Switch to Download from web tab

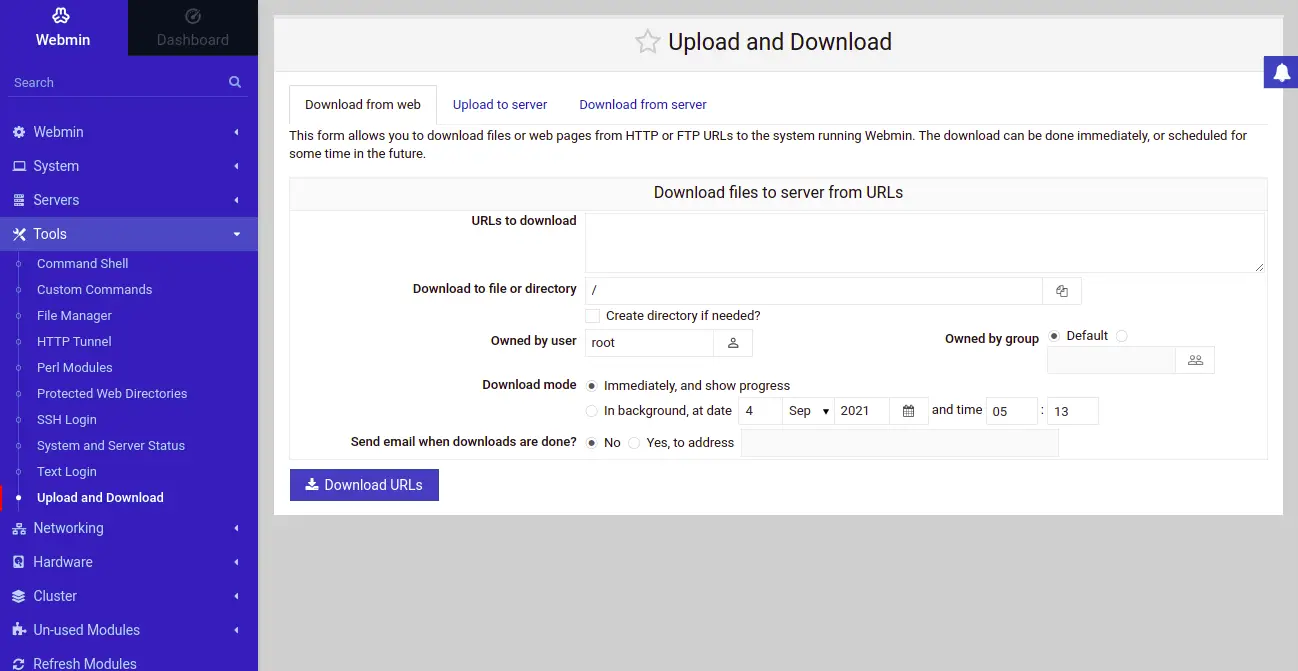point(363,104)
